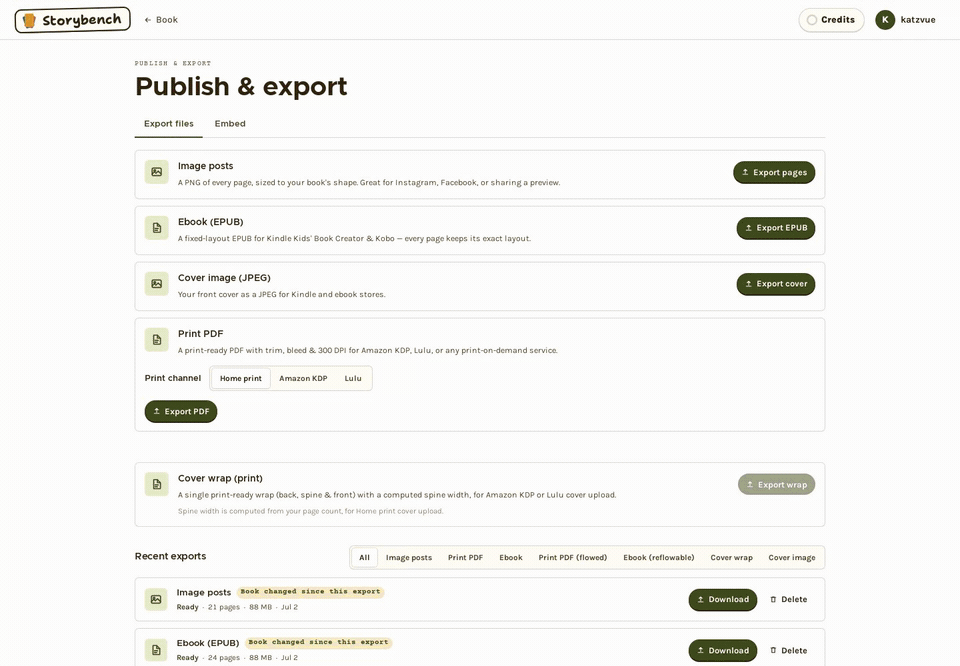The image size is (960, 666).
Task: Click Export pages button
Action: coord(774,173)
